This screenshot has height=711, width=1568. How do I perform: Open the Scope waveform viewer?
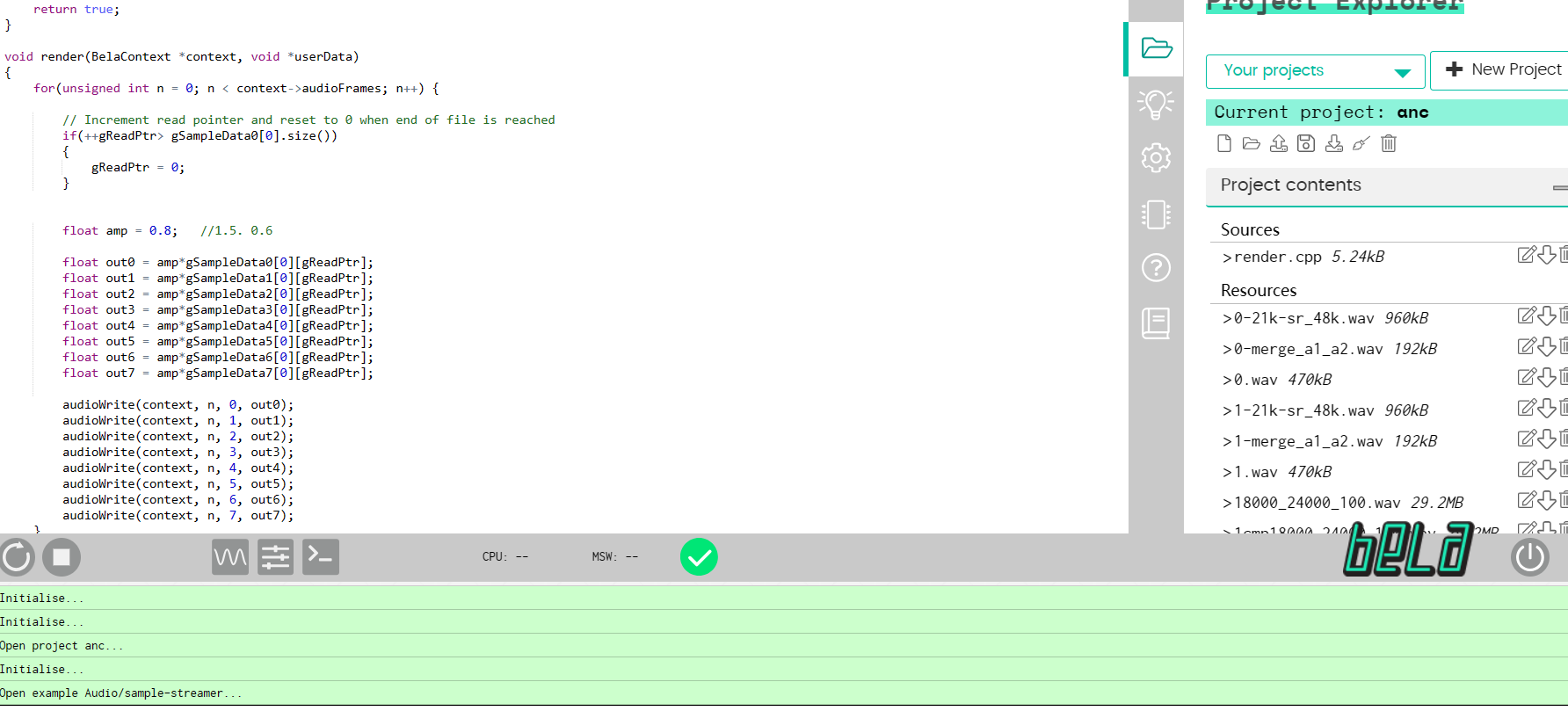pyautogui.click(x=230, y=557)
